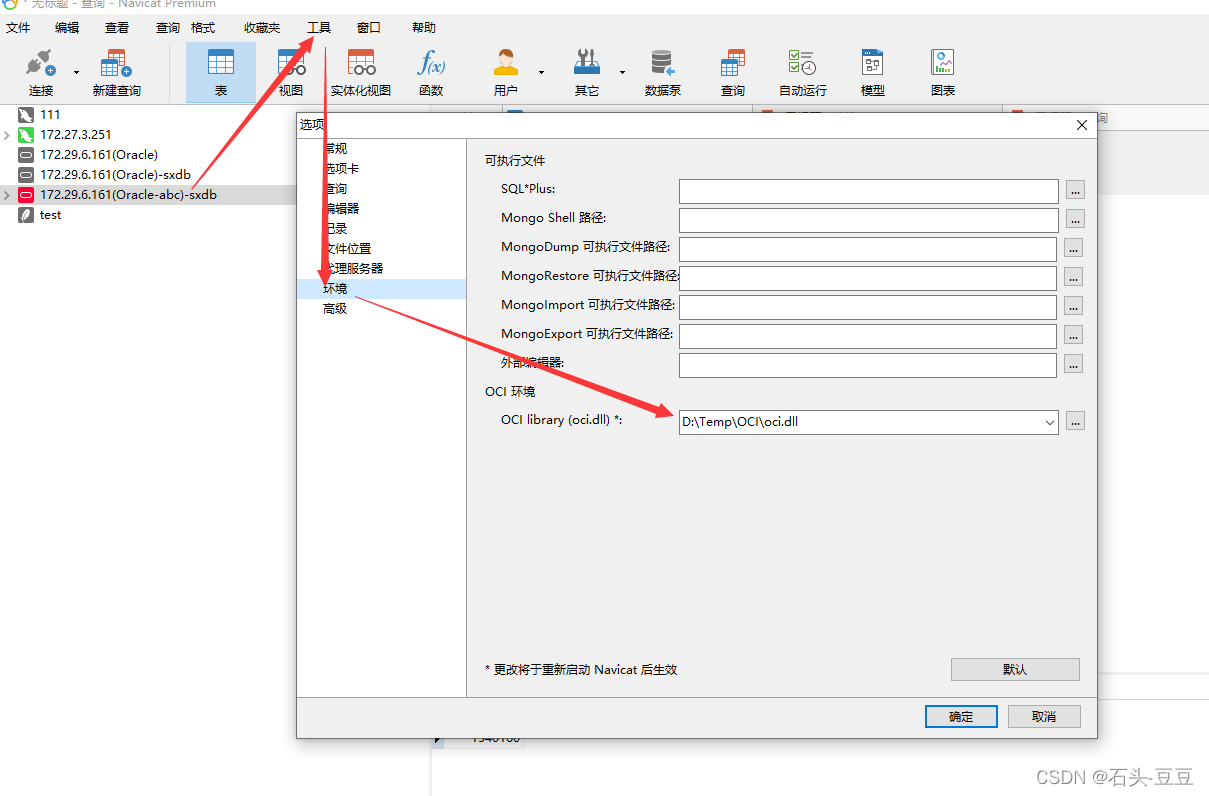Viewport: 1209px width, 796px height.
Task: Open the Connection dropdown arrow
Action: pos(77,72)
